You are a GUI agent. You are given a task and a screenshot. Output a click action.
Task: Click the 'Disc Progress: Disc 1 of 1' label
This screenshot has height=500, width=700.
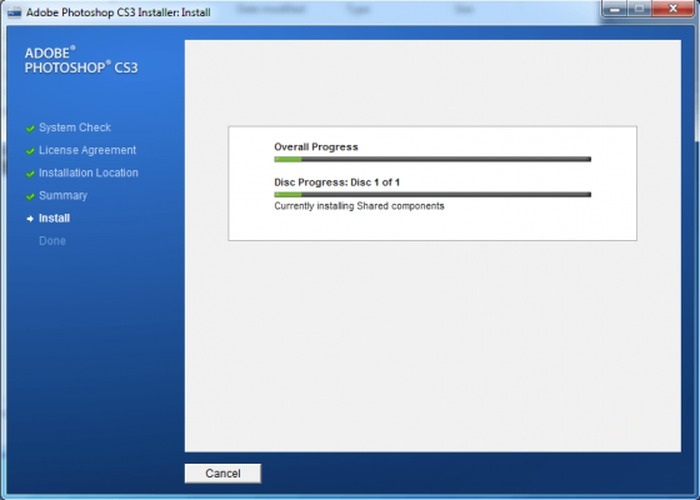[x=337, y=182]
